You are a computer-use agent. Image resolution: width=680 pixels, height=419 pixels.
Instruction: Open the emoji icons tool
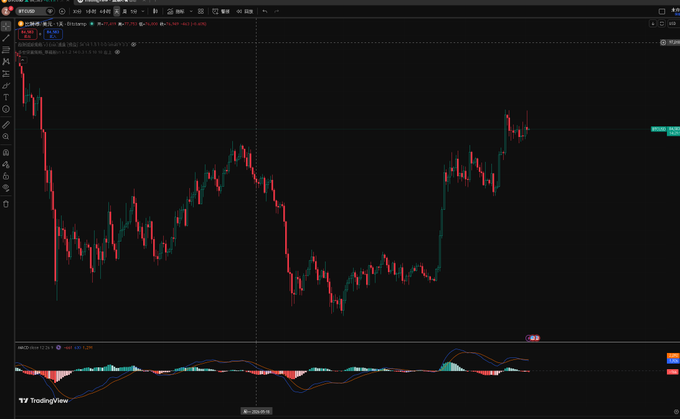6,109
